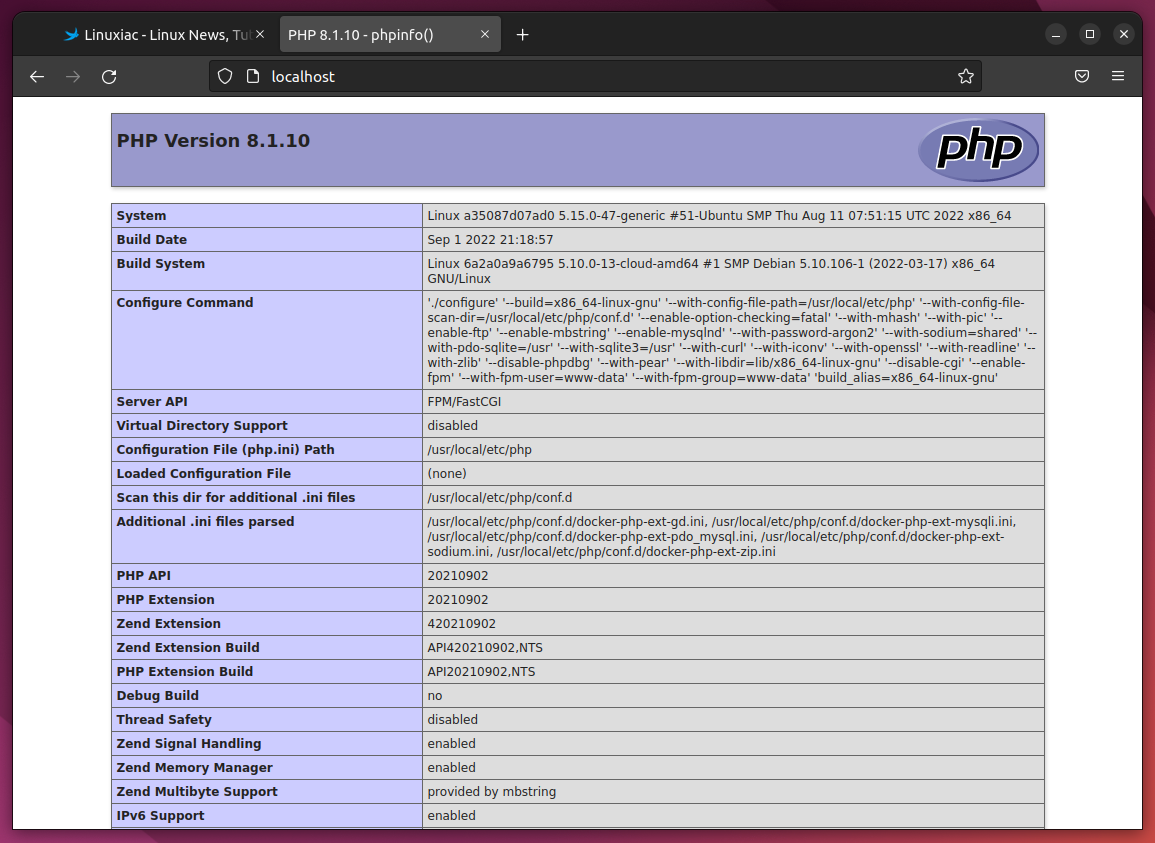Click the Zend Memory Manager label

click(194, 768)
